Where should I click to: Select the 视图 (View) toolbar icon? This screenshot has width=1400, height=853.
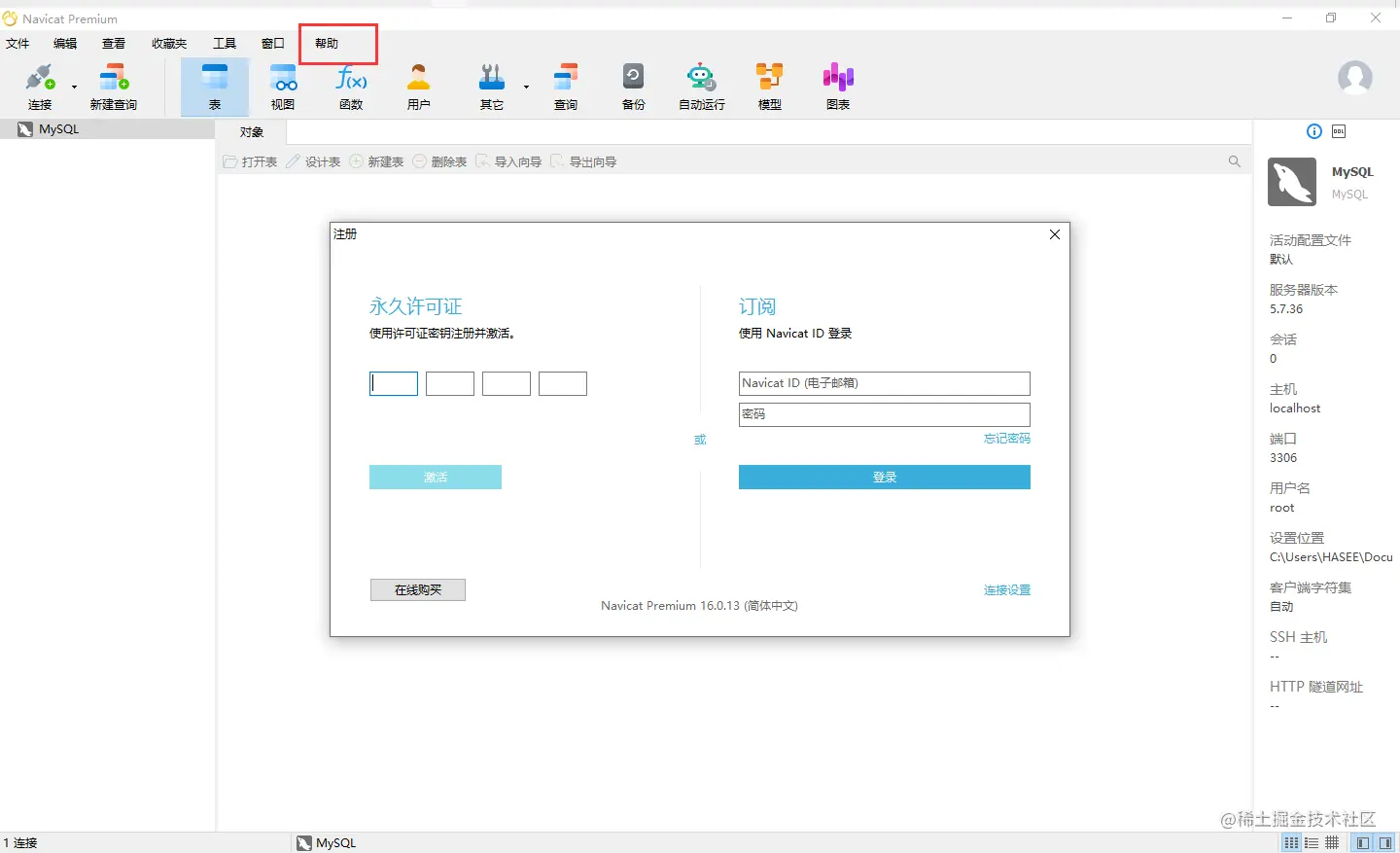click(x=283, y=87)
